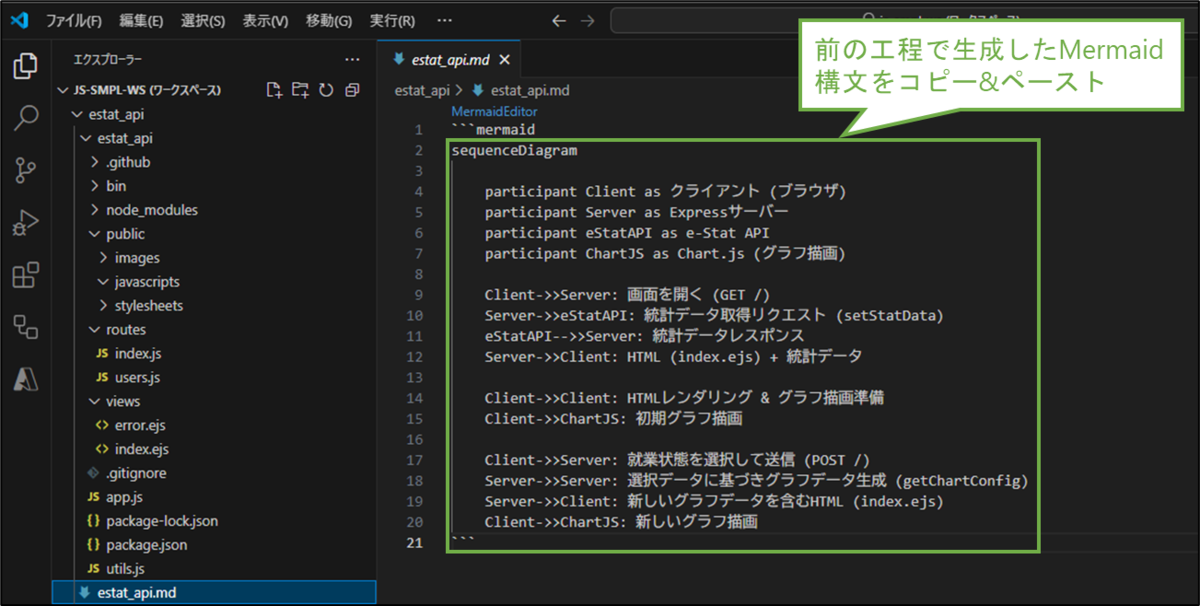Open the 実行(R) menu
The height and width of the screenshot is (606, 1200).
coord(391,20)
